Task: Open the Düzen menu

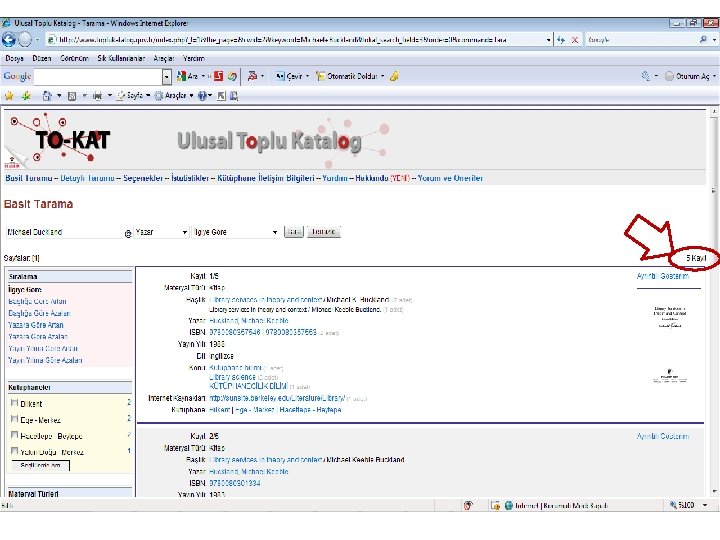Action: pos(42,58)
